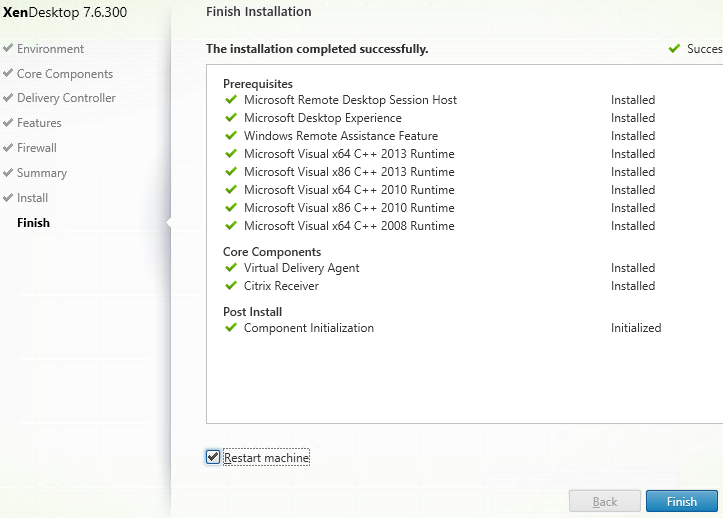Select the Finish step in sidebar

click(x=33, y=223)
